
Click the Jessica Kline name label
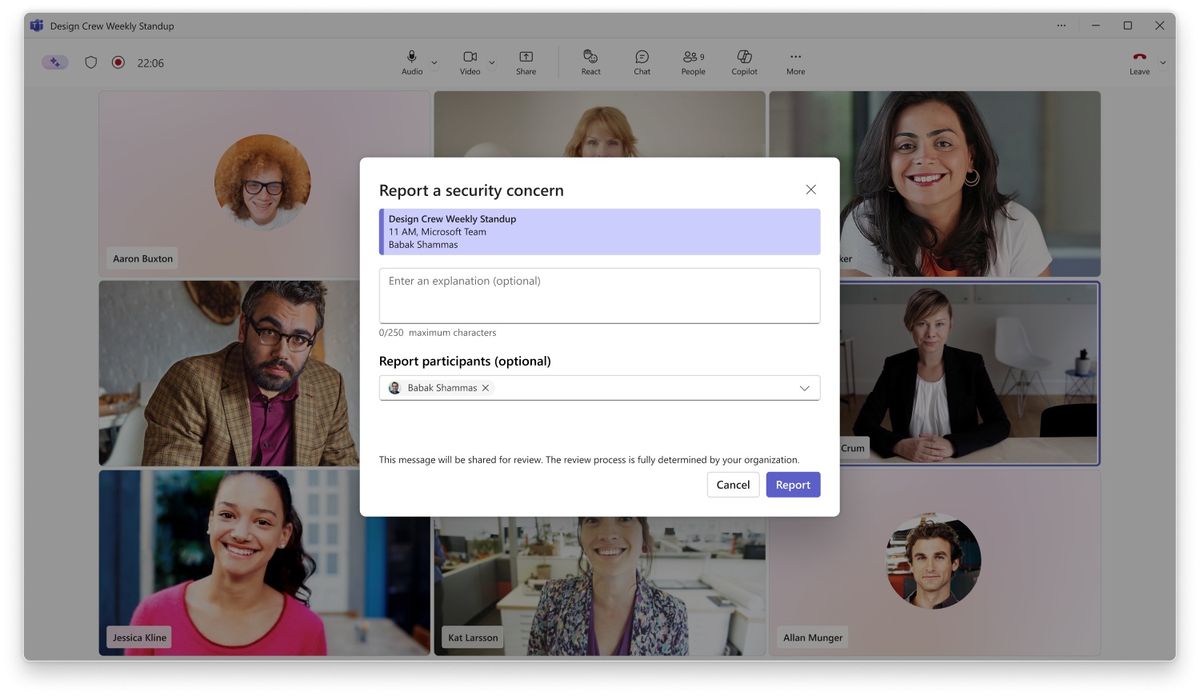click(140, 637)
